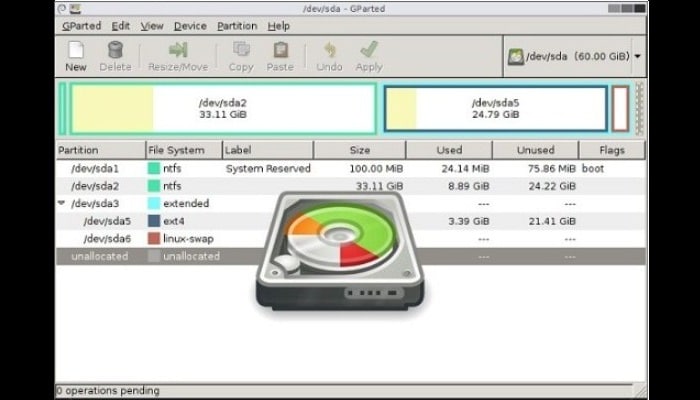Sort by the Flags column header
The width and height of the screenshot is (700, 400).
(612, 150)
